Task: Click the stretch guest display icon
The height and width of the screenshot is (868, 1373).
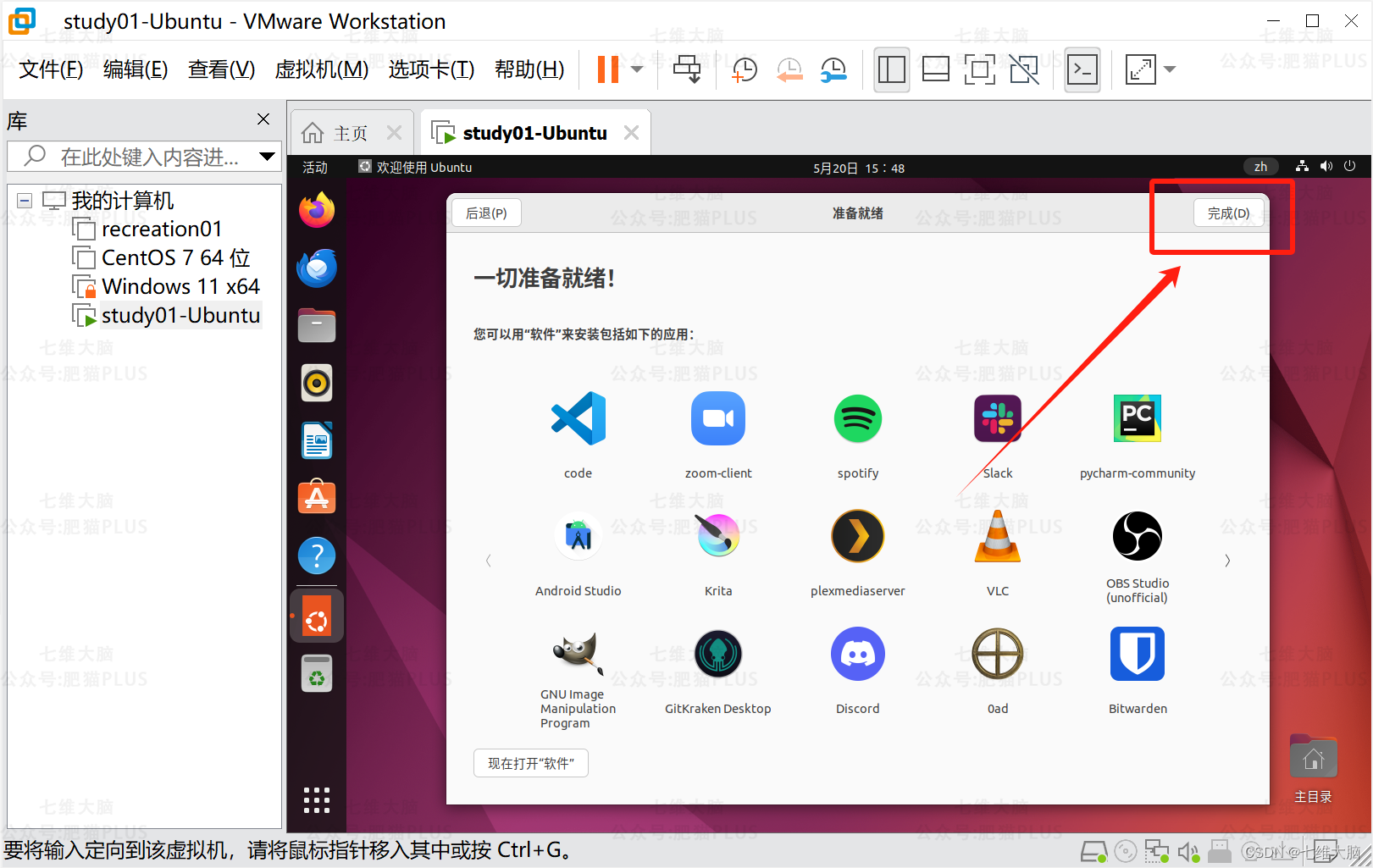Action: click(1140, 69)
